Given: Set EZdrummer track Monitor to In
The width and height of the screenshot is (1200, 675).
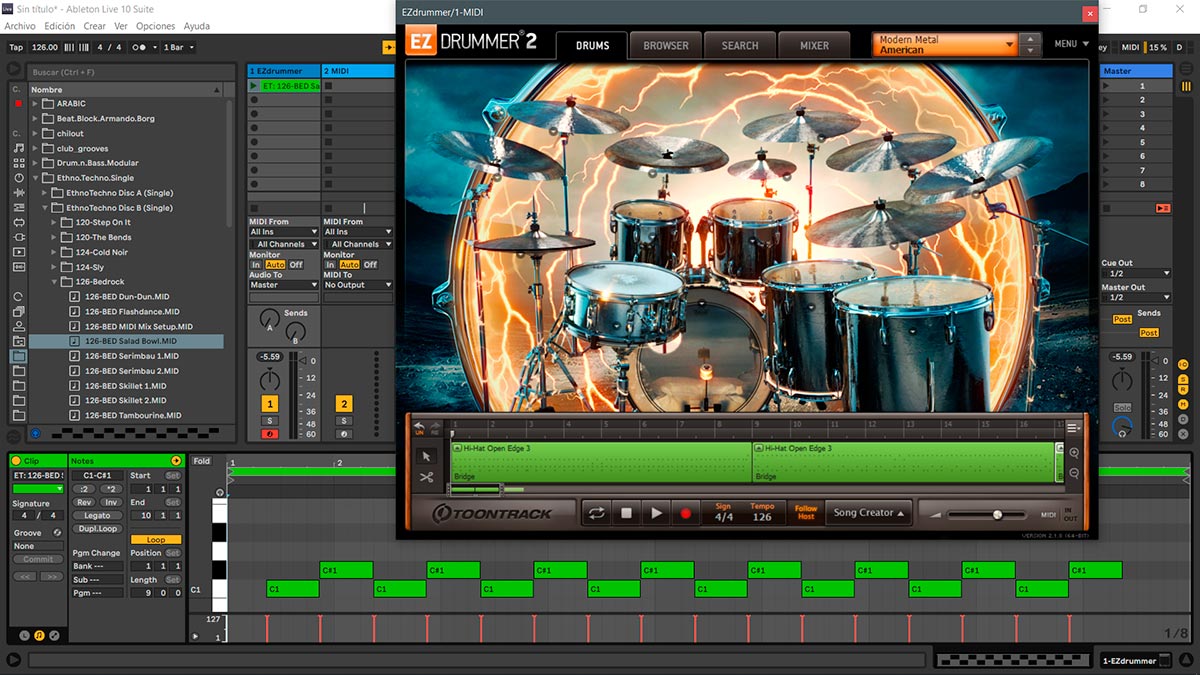Looking at the screenshot, I should [x=256, y=265].
